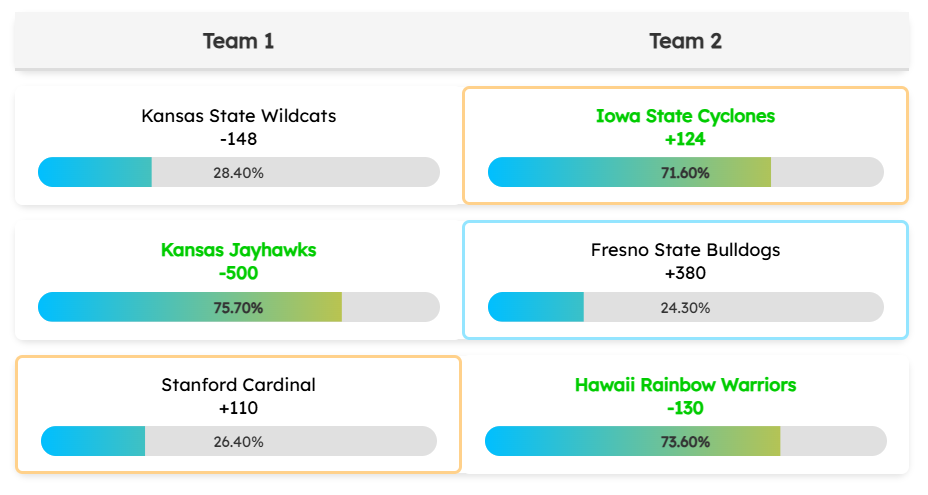Viewport: 928px width, 495px height.
Task: Select the Iowa State Cyclones team name
Action: click(x=685, y=116)
